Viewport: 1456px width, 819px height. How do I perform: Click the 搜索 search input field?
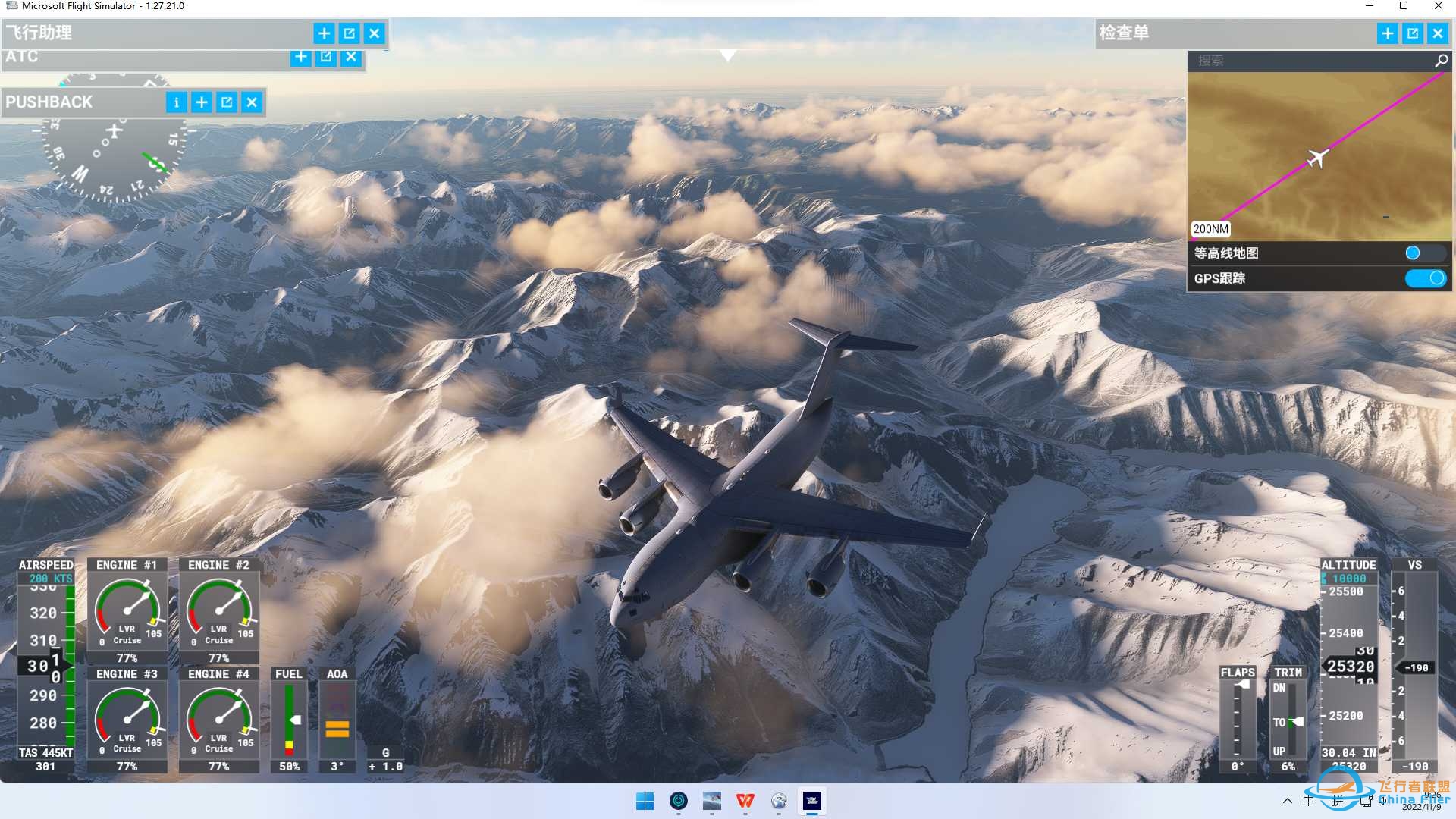[1310, 61]
